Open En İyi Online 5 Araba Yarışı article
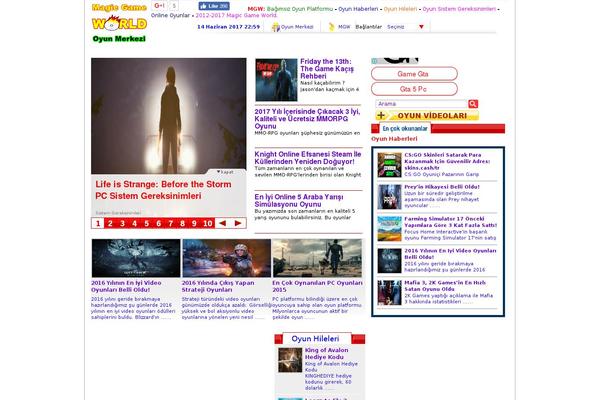The height and width of the screenshot is (400, 600). click(x=299, y=200)
